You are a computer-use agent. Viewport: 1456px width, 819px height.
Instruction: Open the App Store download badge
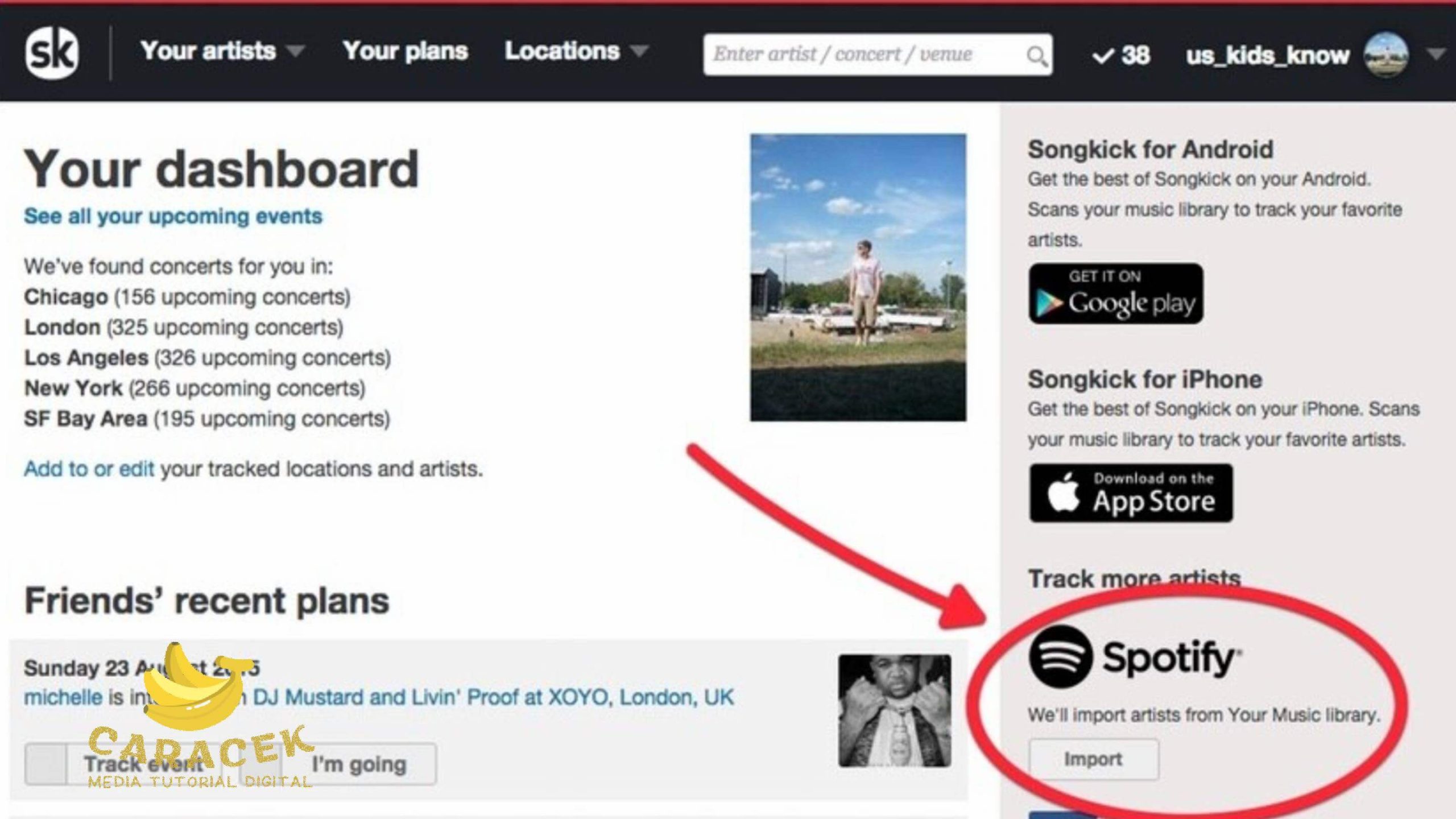pyautogui.click(x=1131, y=493)
